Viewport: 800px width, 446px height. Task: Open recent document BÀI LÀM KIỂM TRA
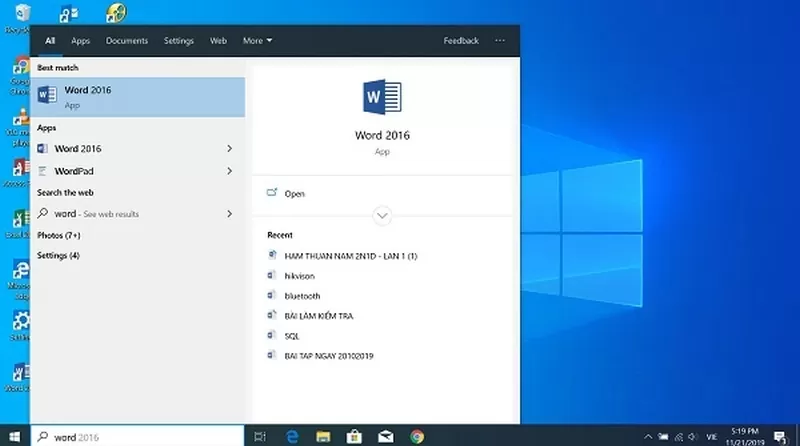[318, 316]
